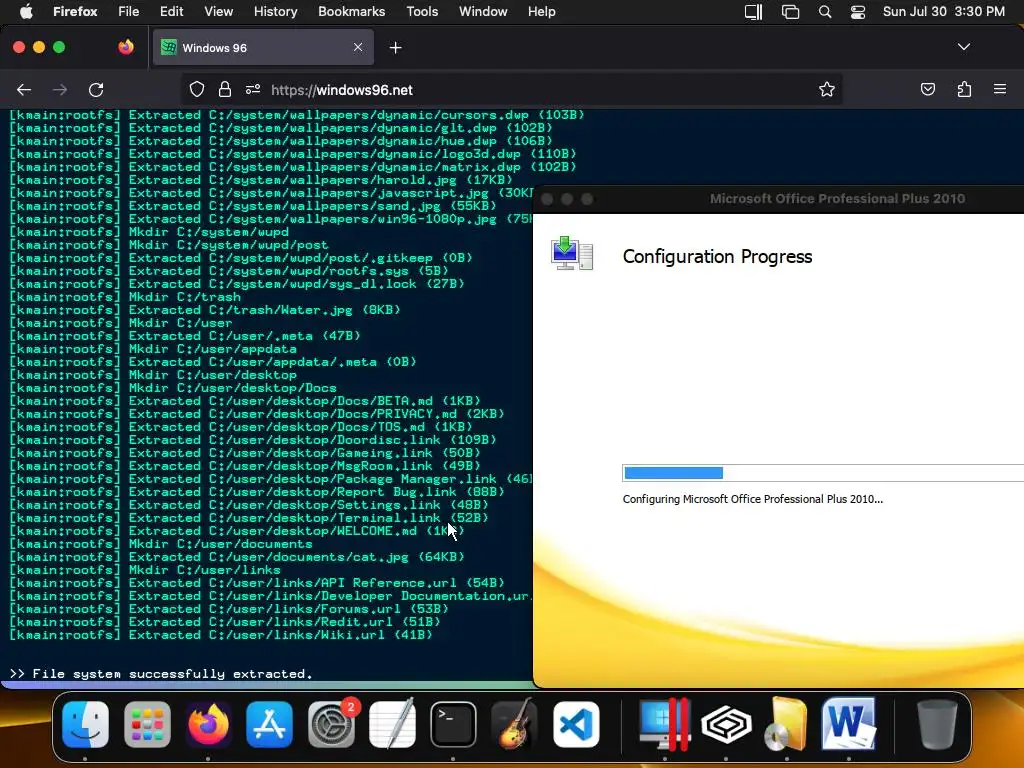Open the View menu

218,11
